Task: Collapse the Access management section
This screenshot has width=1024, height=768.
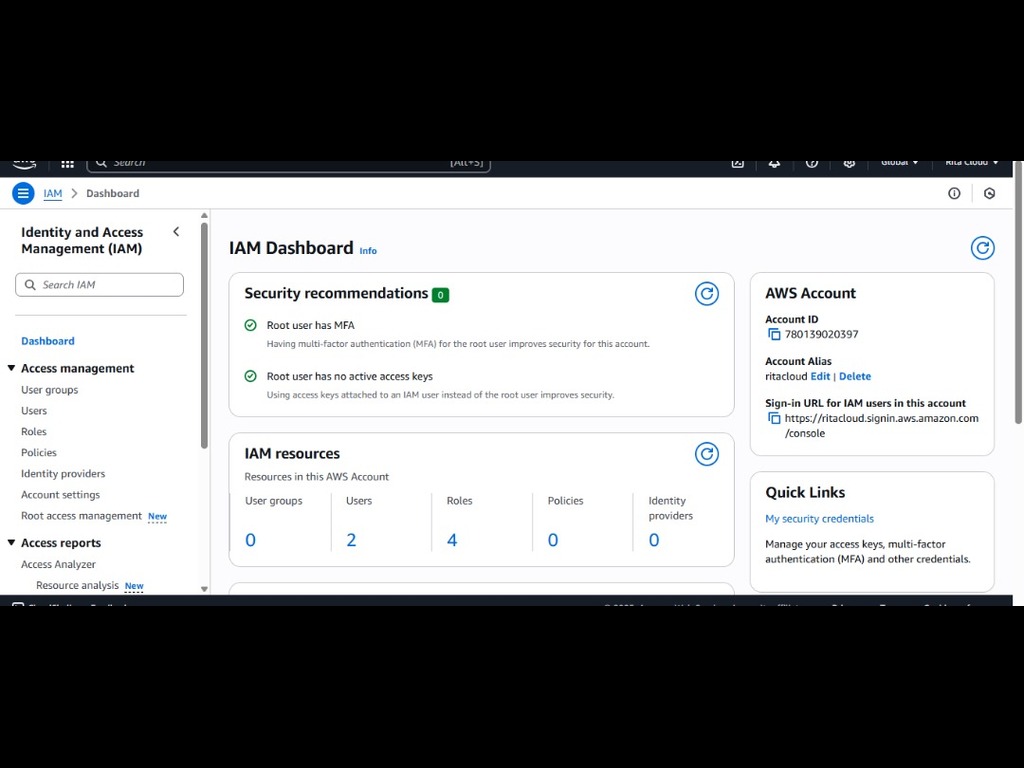Action: (x=11, y=368)
